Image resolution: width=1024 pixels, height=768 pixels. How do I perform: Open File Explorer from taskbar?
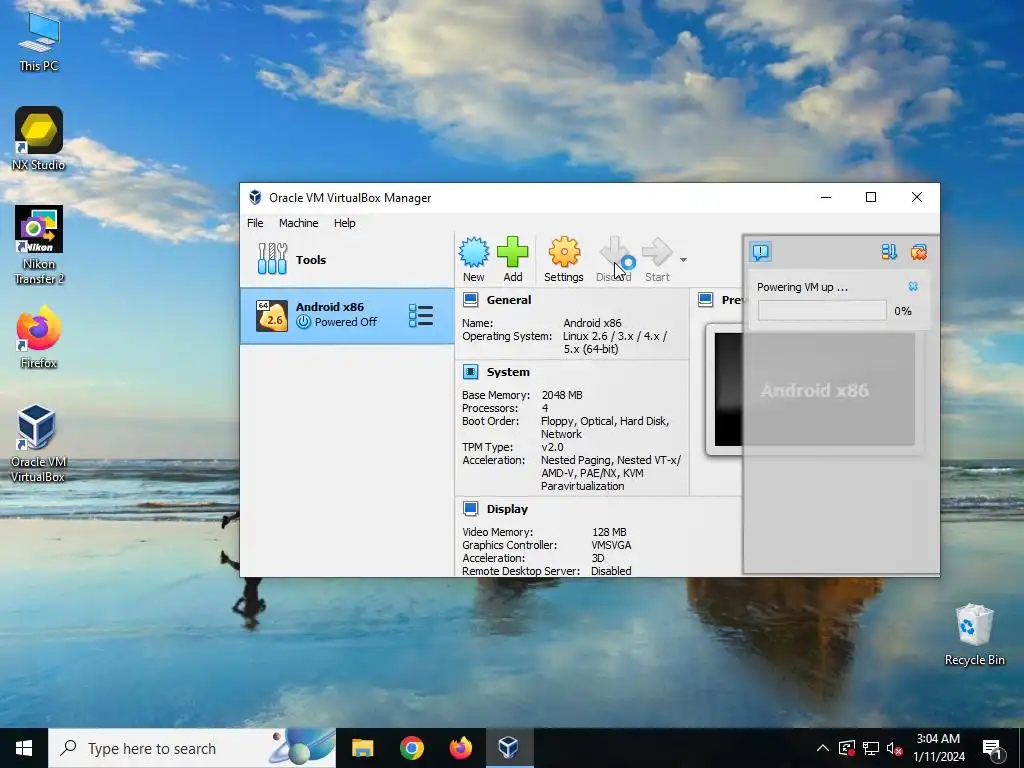tap(362, 748)
